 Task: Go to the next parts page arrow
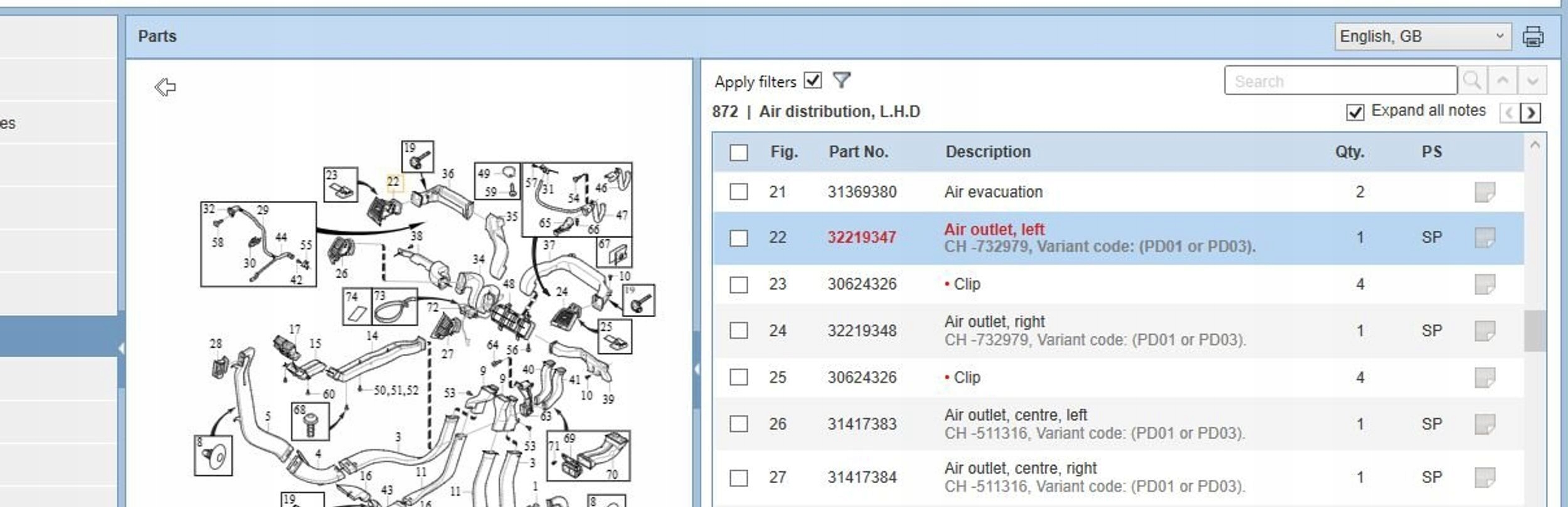click(x=1531, y=113)
